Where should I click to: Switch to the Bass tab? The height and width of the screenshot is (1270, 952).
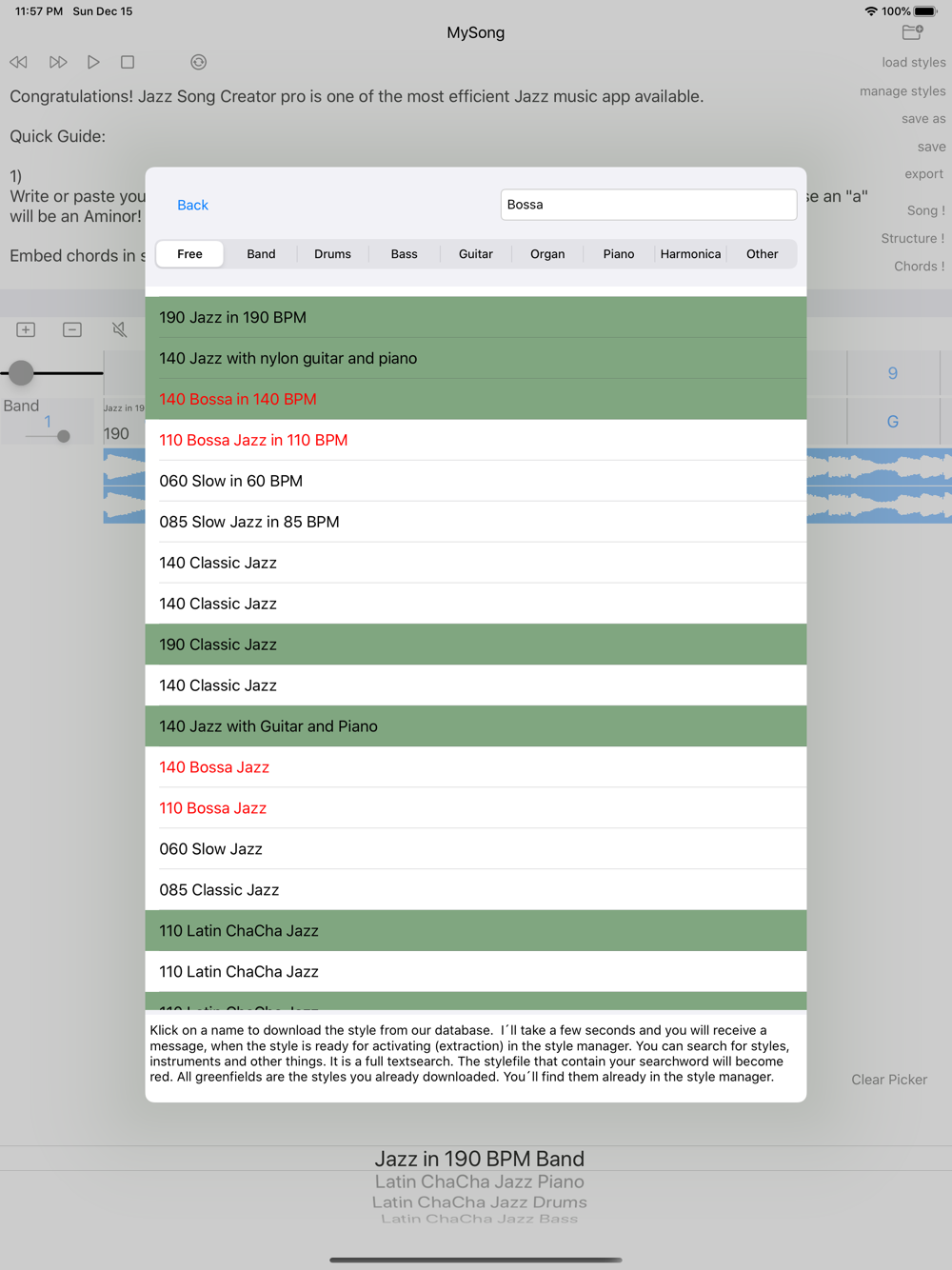coord(404,254)
